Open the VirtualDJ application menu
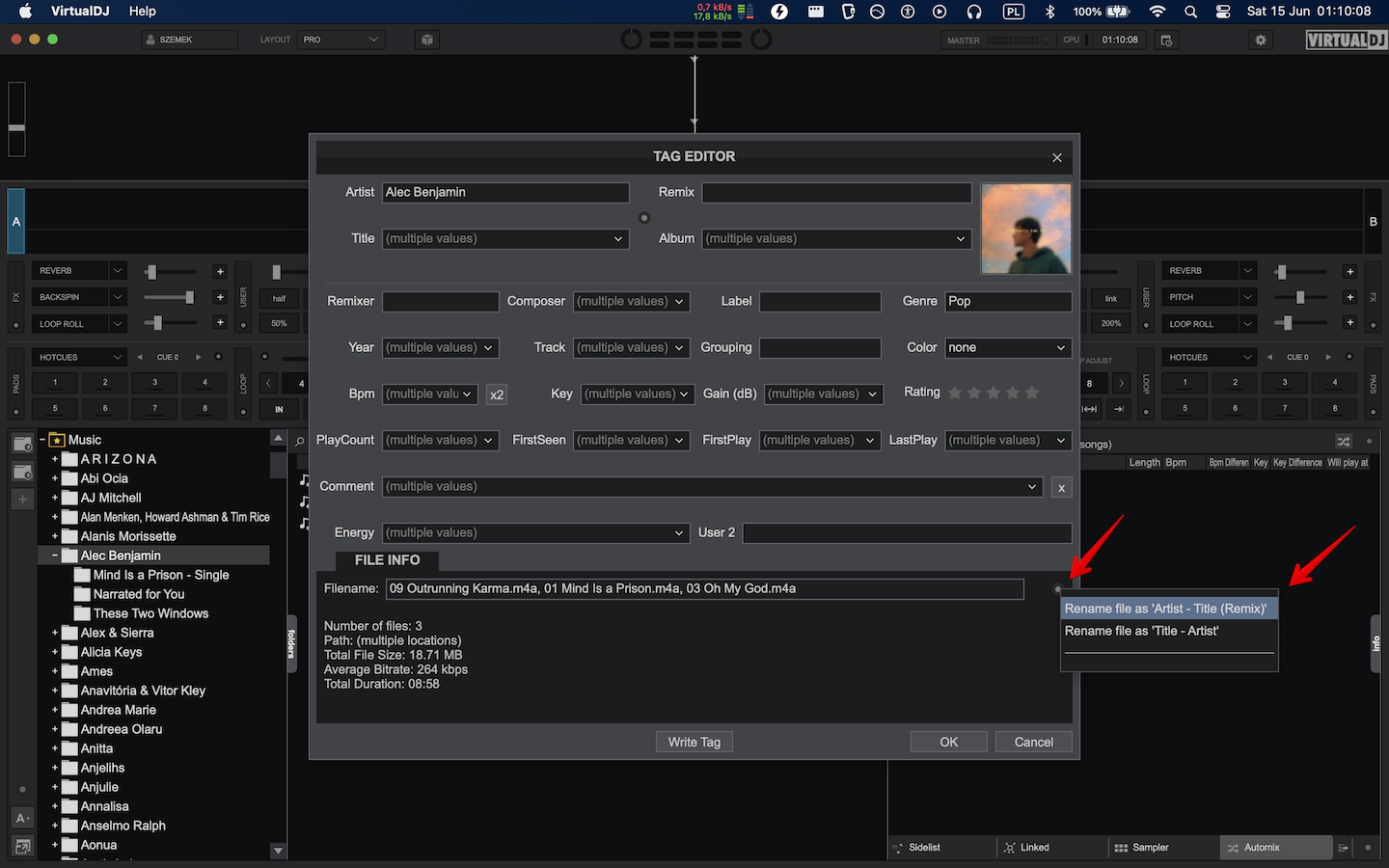Screen dimensions: 1389x868 coord(79,12)
